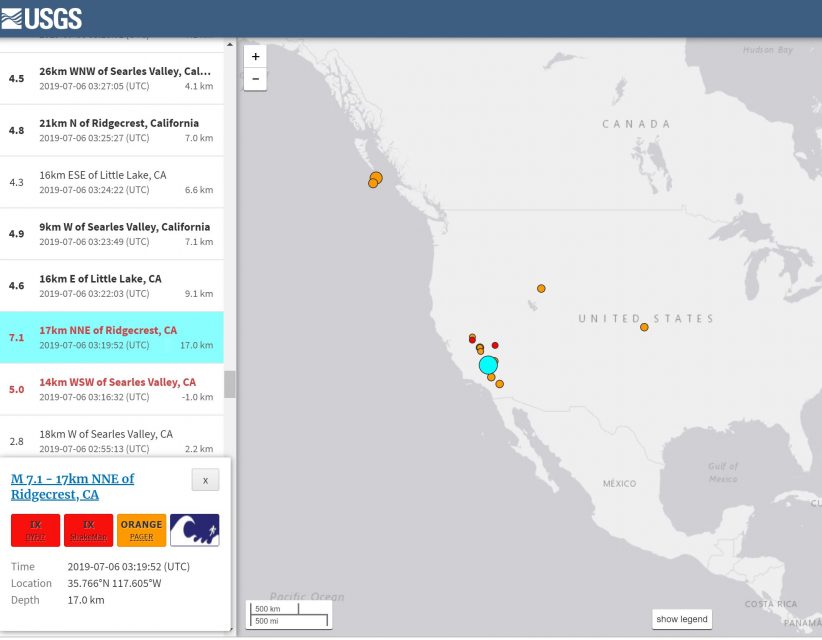
Task: Zoom out on the map
Action: click(255, 78)
